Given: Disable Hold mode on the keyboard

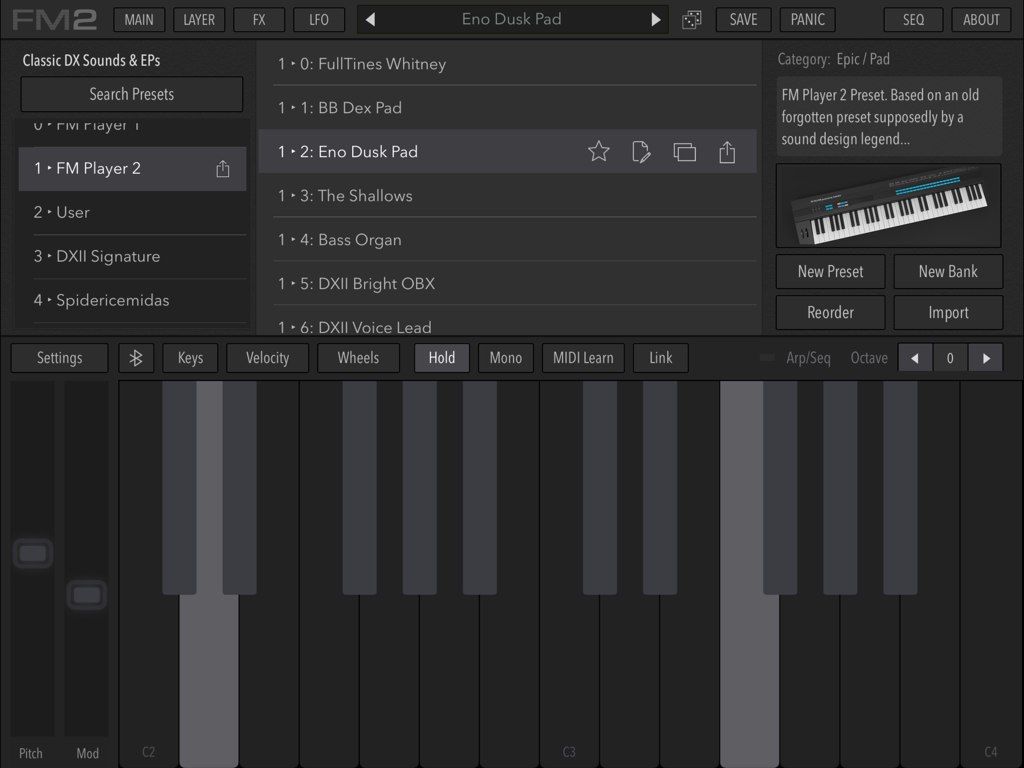Looking at the screenshot, I should pyautogui.click(x=441, y=357).
